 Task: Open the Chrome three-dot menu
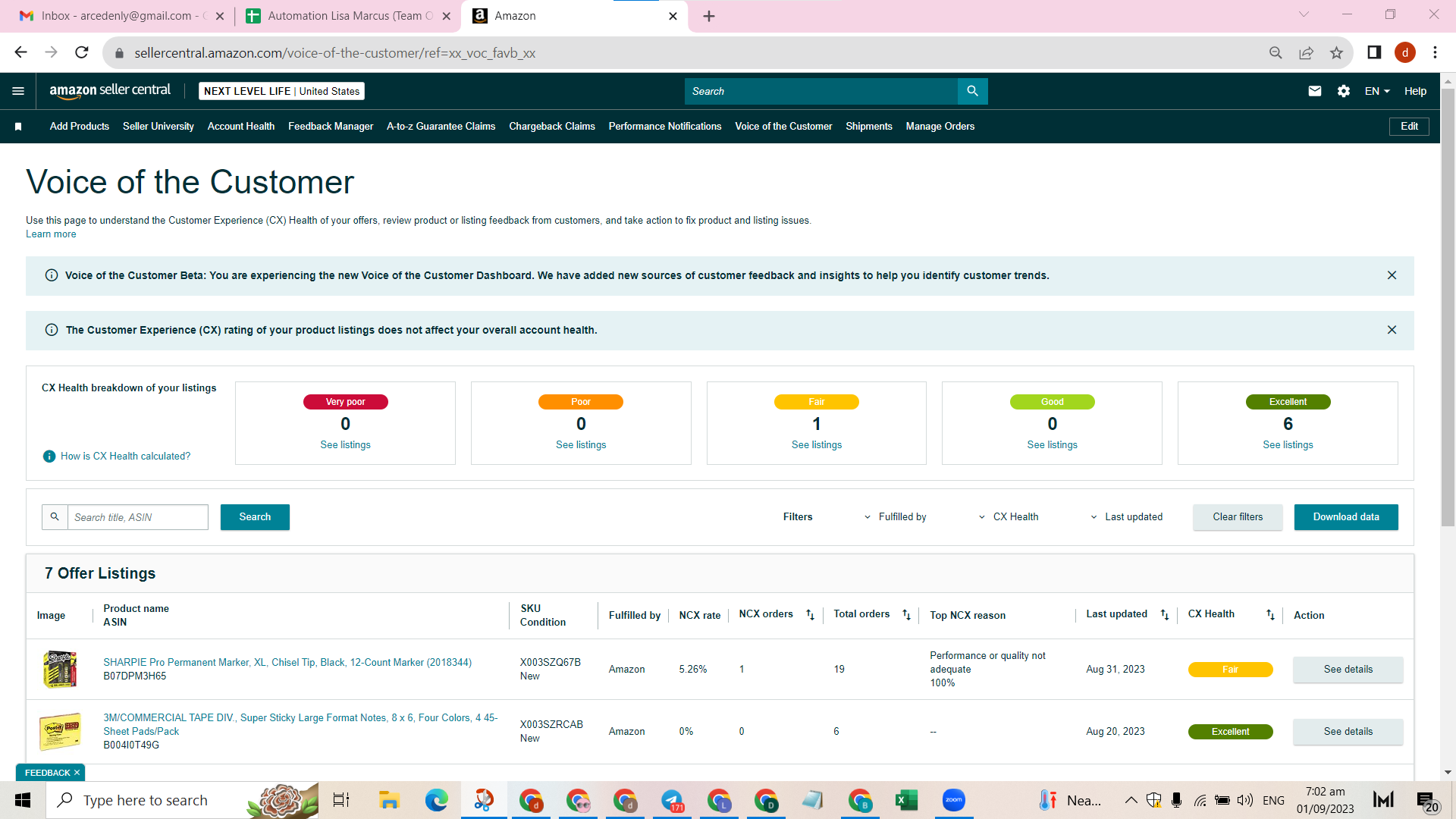1435,52
